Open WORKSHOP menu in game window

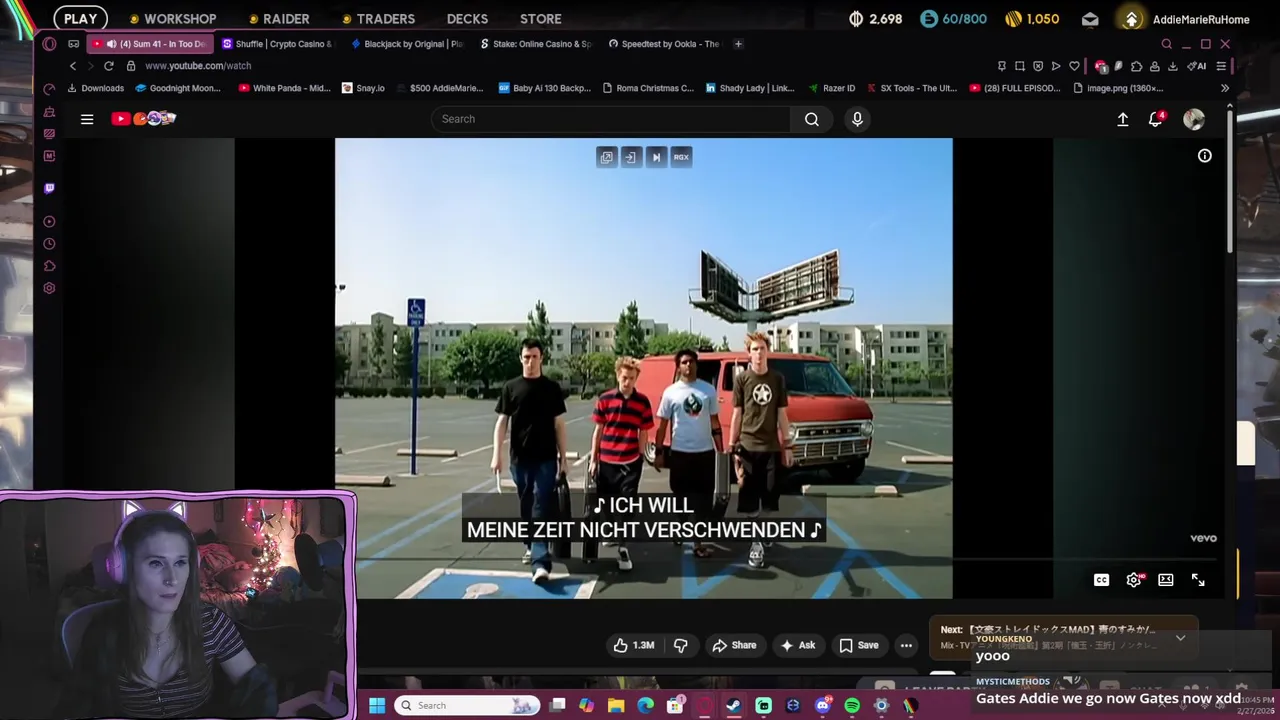coord(172,19)
